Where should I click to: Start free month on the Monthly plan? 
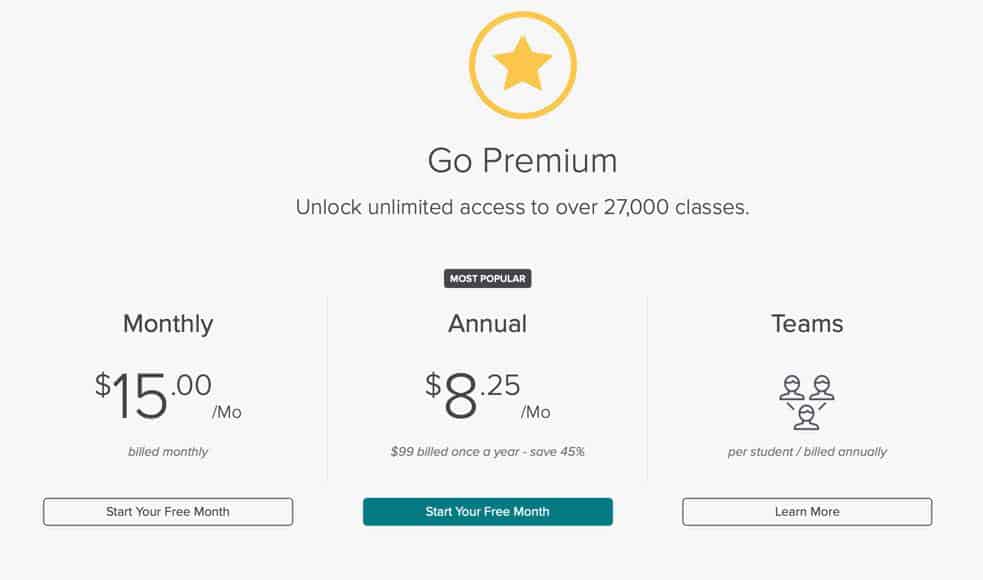click(x=168, y=512)
